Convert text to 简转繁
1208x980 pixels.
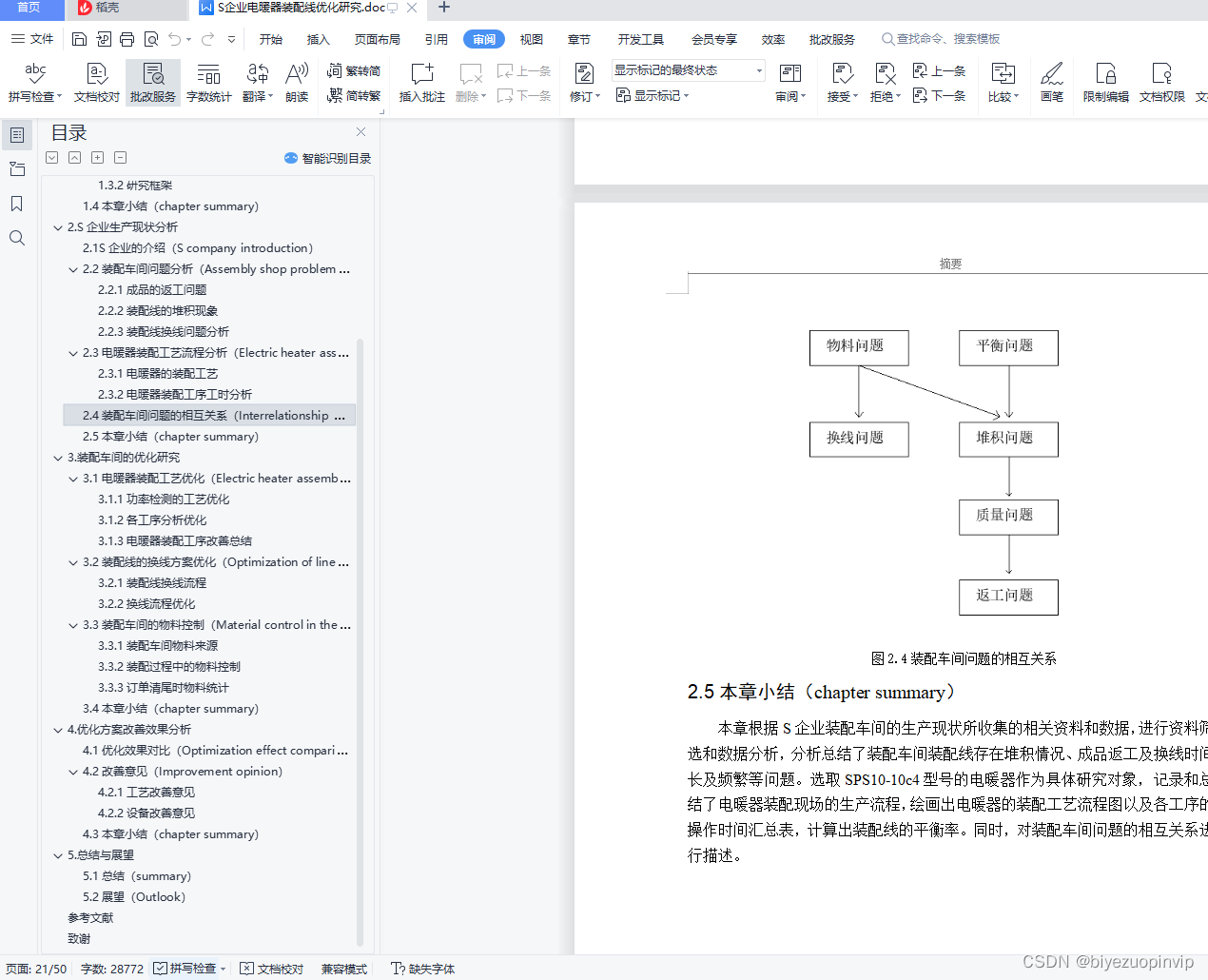[354, 95]
